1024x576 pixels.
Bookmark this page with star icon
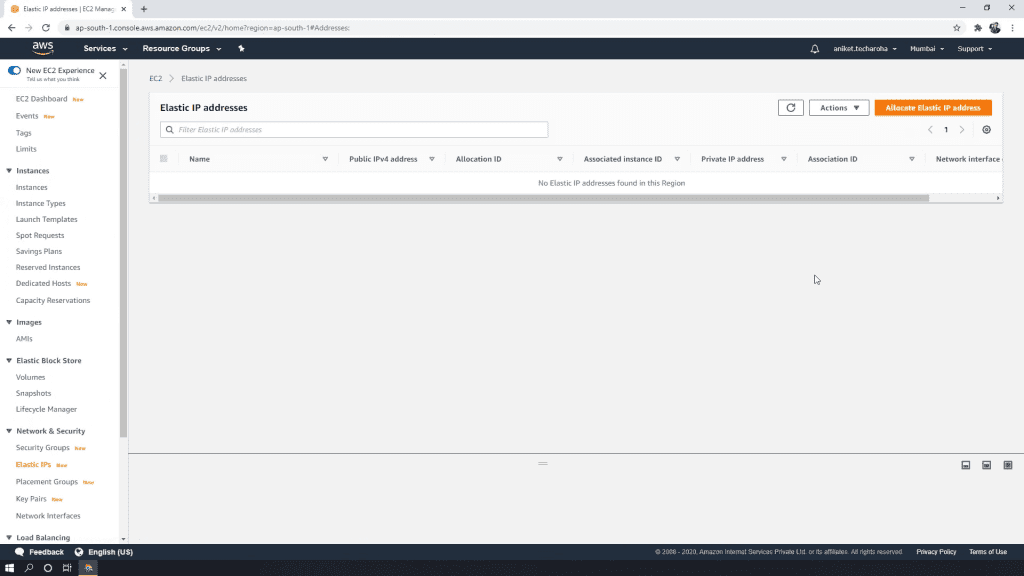(x=957, y=27)
